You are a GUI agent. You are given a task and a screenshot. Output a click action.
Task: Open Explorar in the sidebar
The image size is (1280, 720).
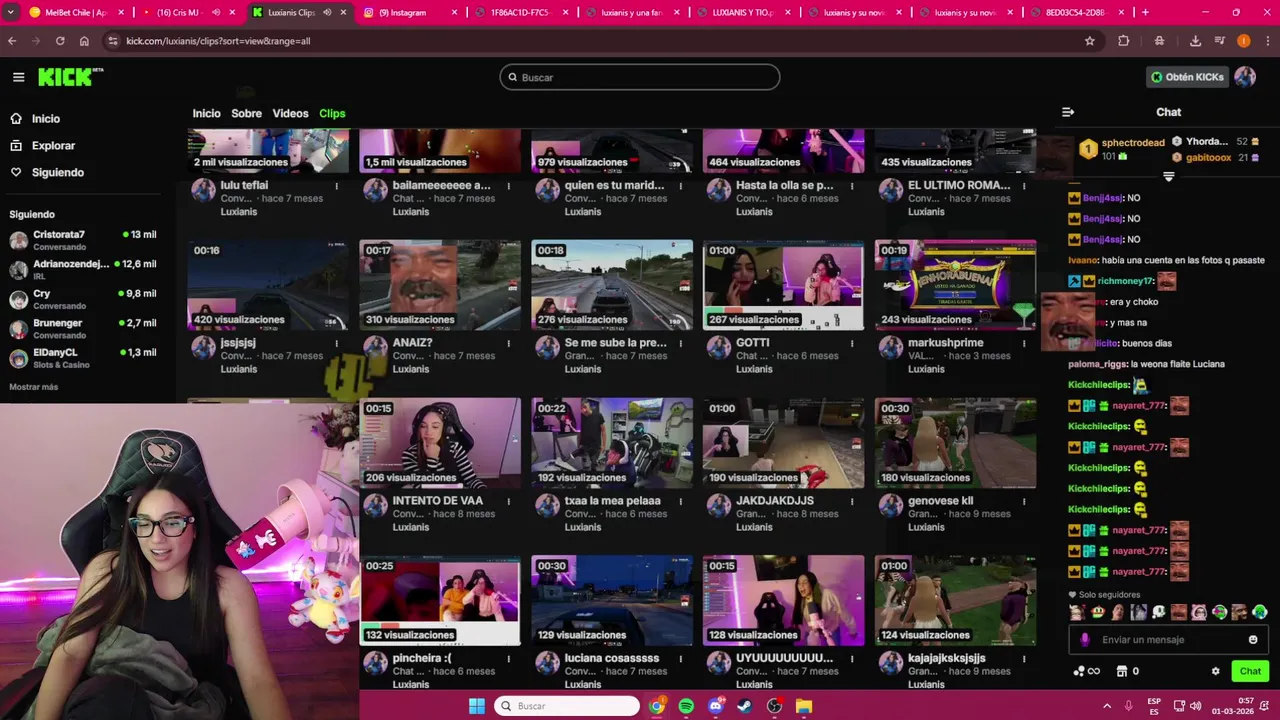point(53,146)
